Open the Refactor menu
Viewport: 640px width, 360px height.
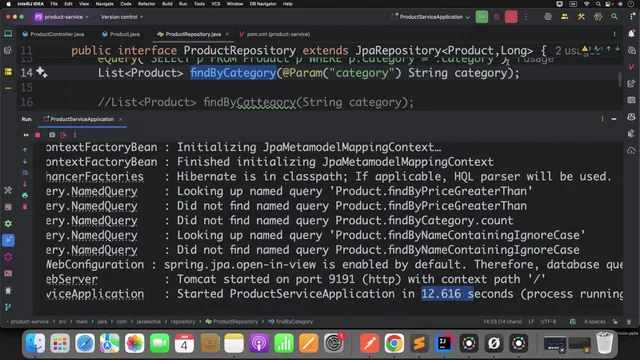(147, 4)
